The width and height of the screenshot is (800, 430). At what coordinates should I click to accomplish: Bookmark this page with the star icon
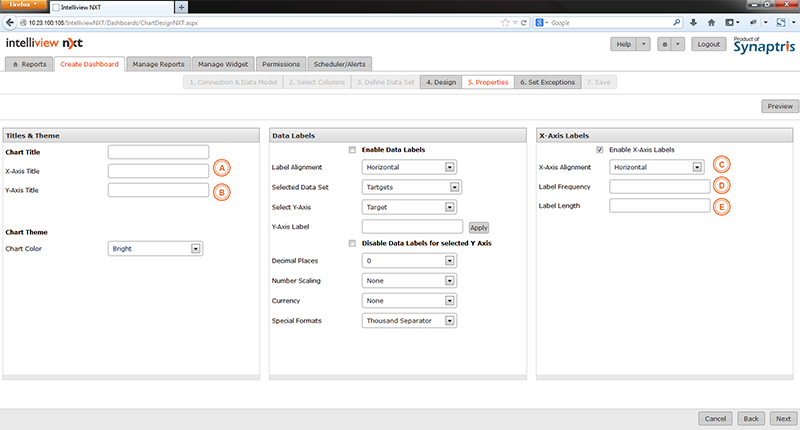point(504,21)
